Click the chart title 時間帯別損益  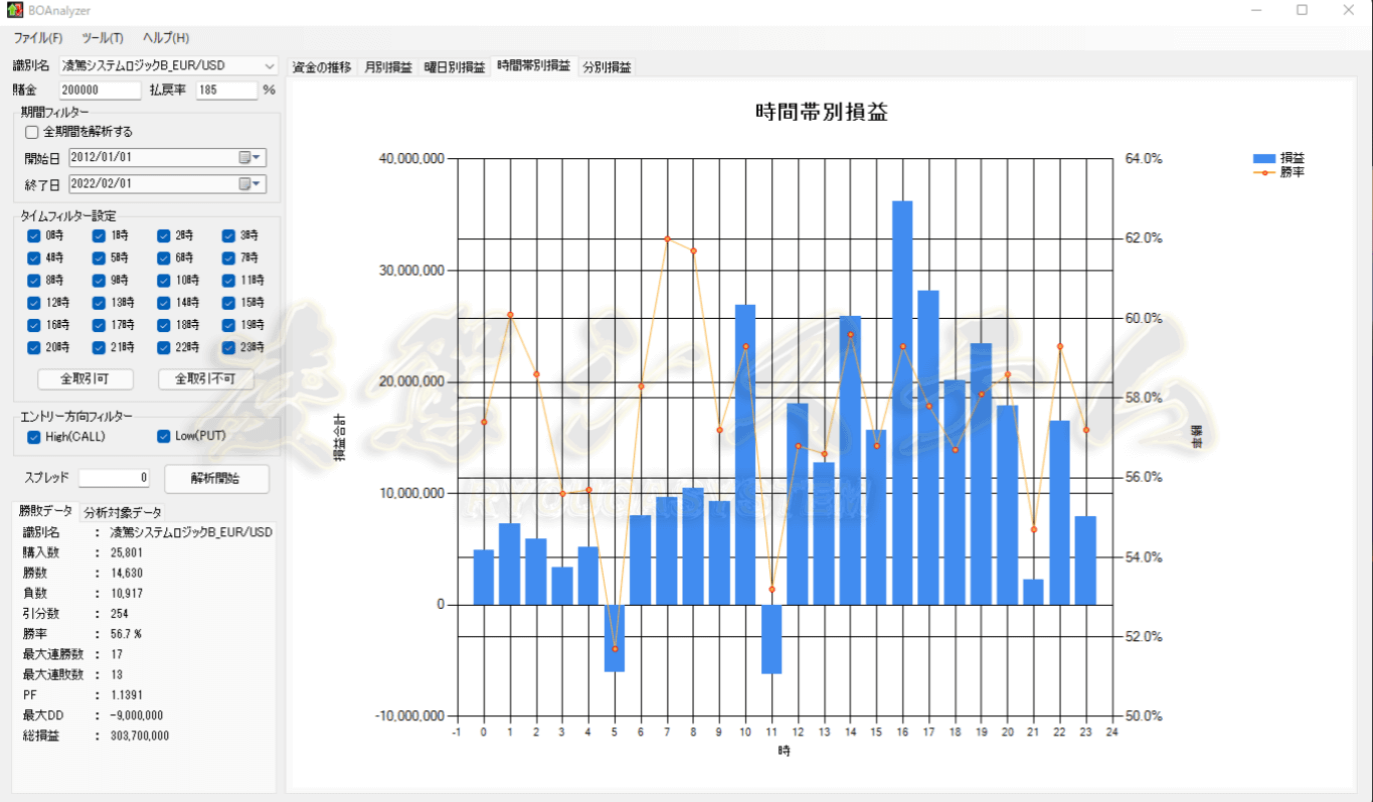pyautogui.click(x=821, y=112)
